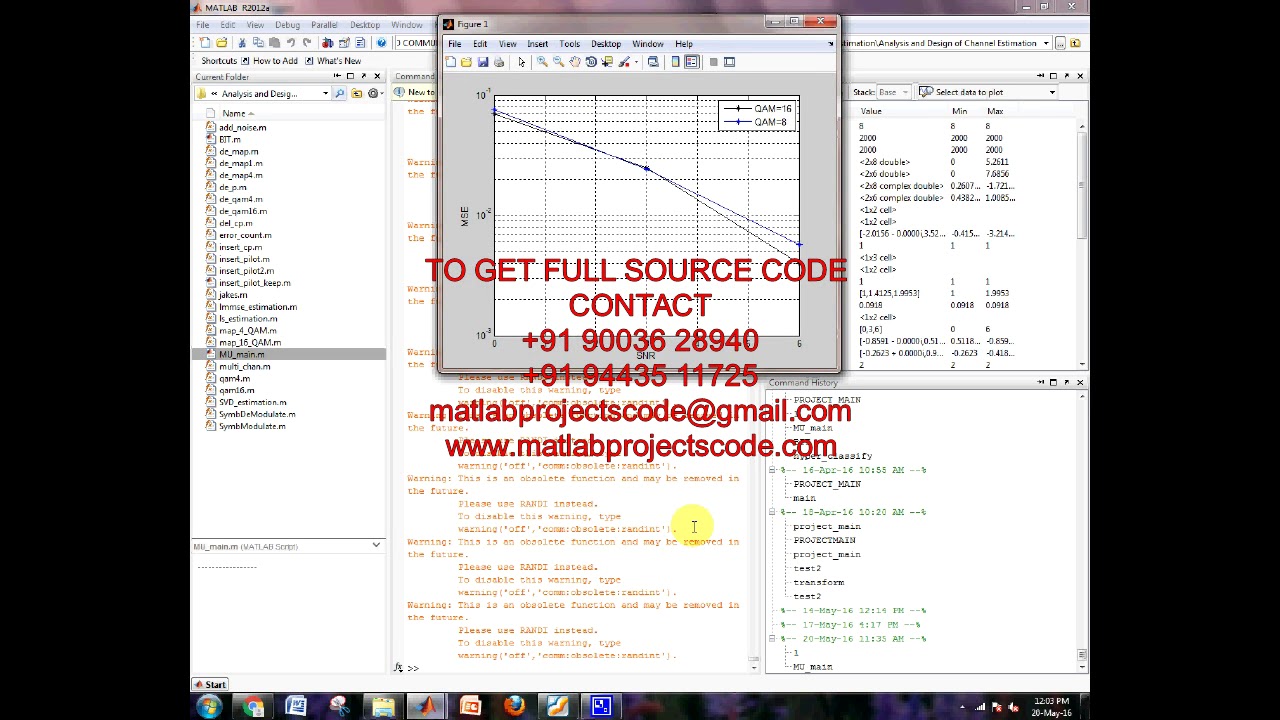Toggle Show Plot Tools icon in Figure 1
The image size is (1280, 720).
pyautogui.click(x=729, y=62)
